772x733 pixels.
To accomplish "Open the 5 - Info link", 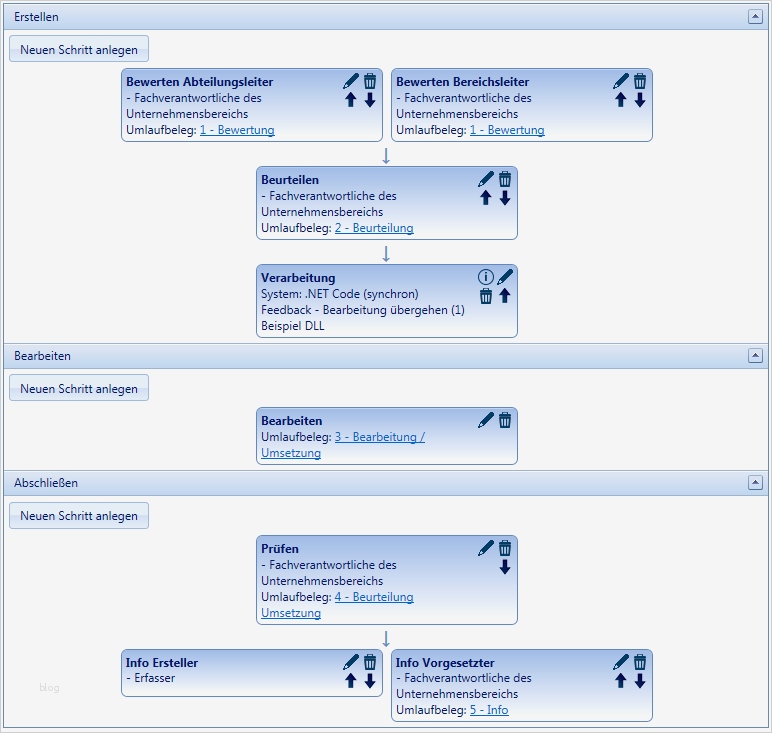I will (489, 710).
